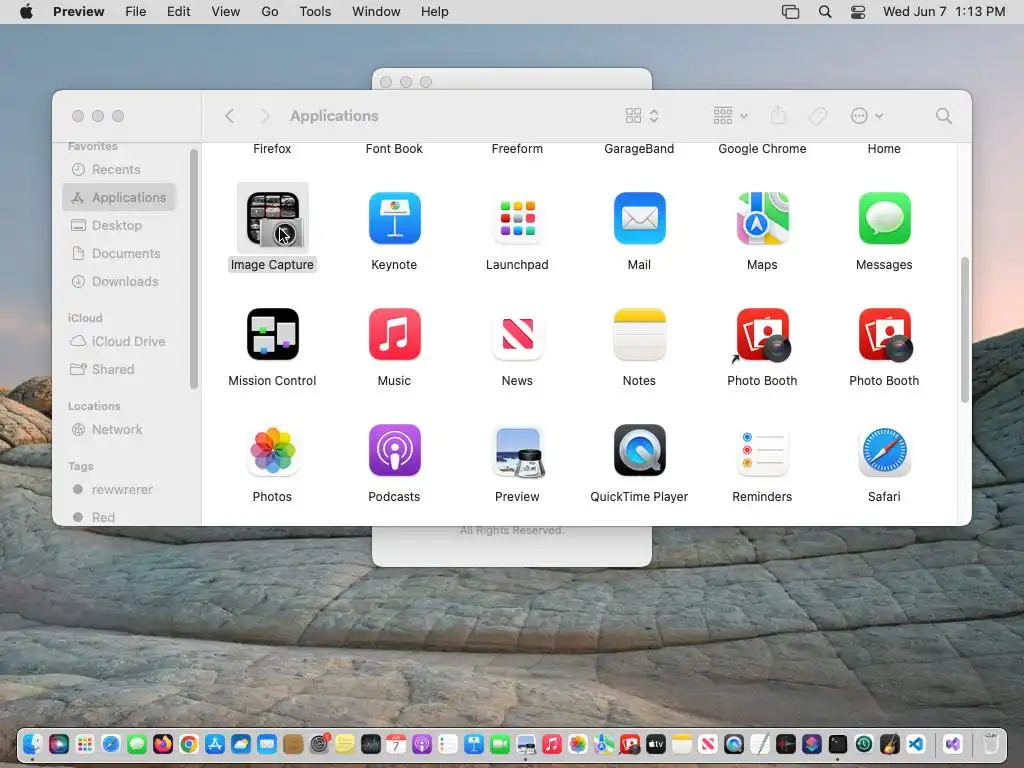Open the Apple menu

(26, 11)
